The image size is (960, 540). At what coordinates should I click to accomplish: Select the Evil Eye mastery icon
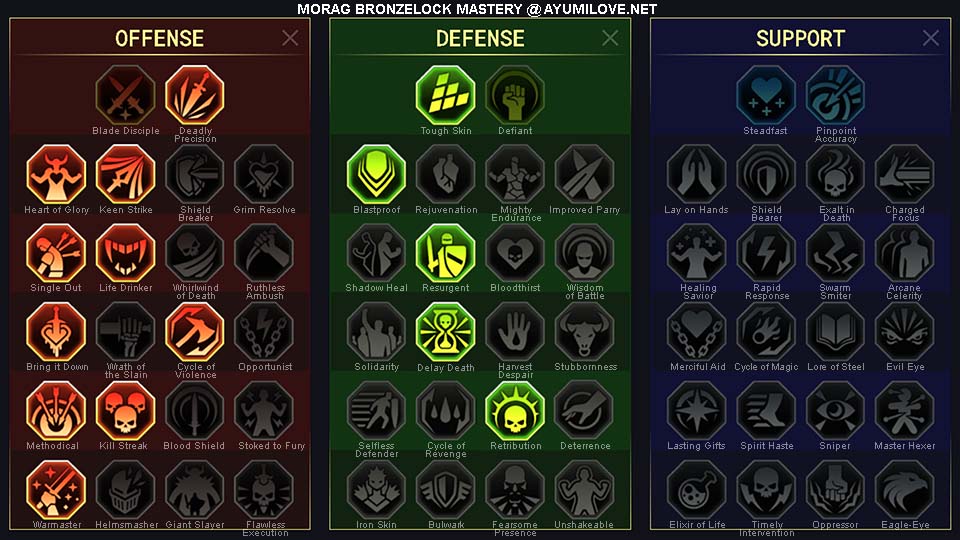click(x=904, y=332)
